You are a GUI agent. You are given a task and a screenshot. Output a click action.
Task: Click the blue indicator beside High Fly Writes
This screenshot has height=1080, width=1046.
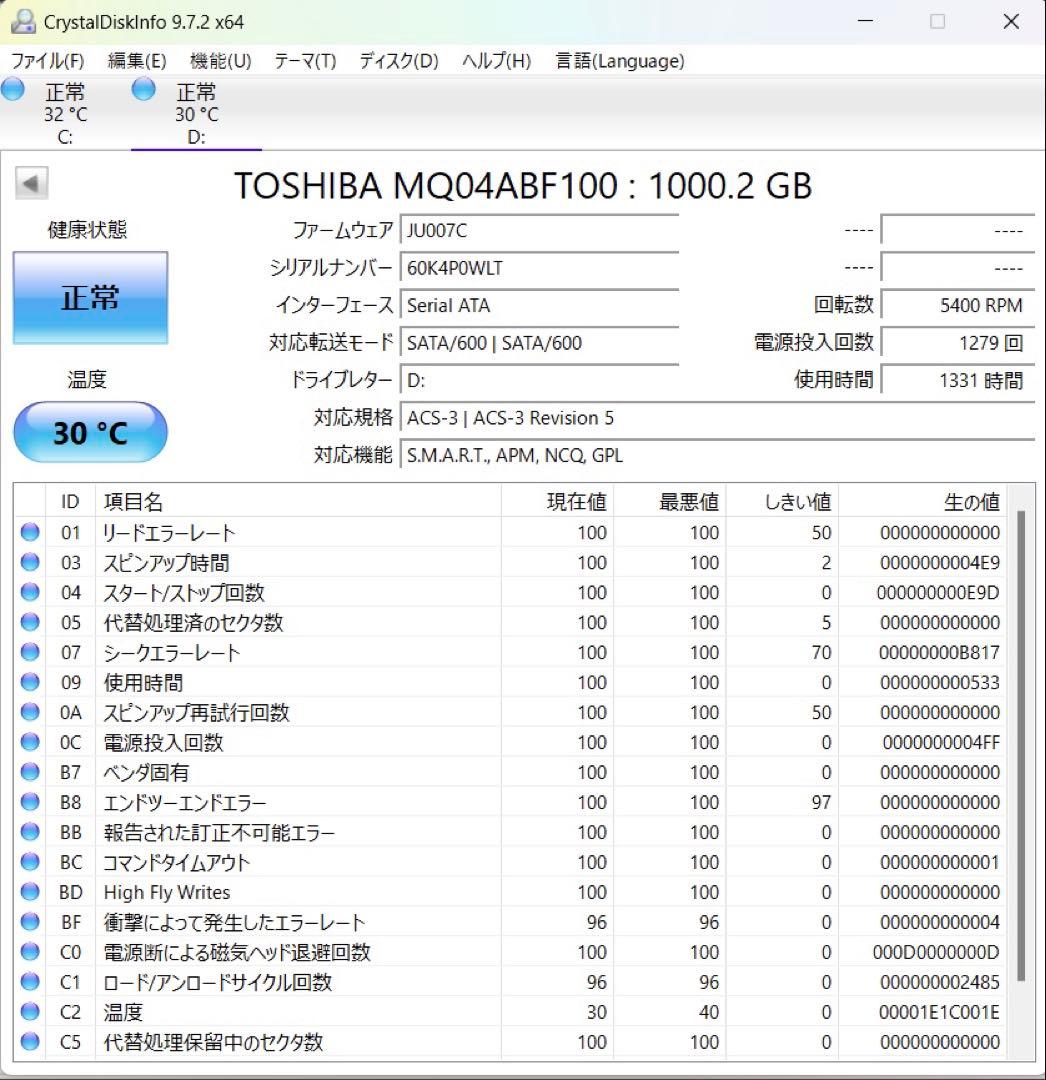click(x=30, y=892)
